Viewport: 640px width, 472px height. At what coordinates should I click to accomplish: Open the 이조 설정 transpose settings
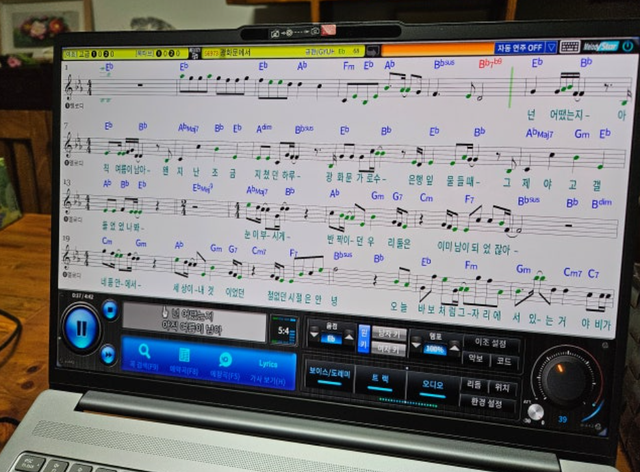491,343
